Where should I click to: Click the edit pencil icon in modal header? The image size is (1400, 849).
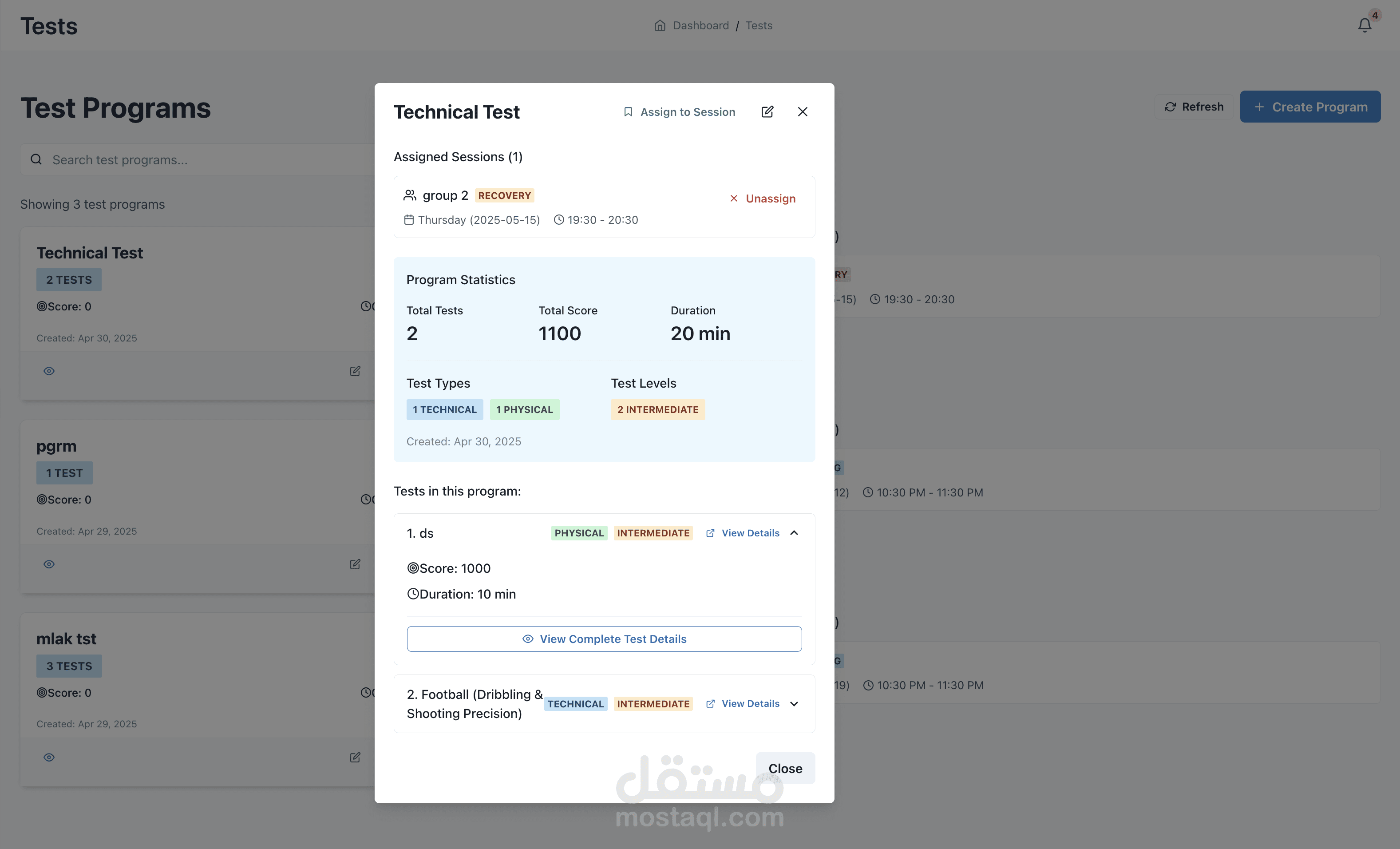767,112
